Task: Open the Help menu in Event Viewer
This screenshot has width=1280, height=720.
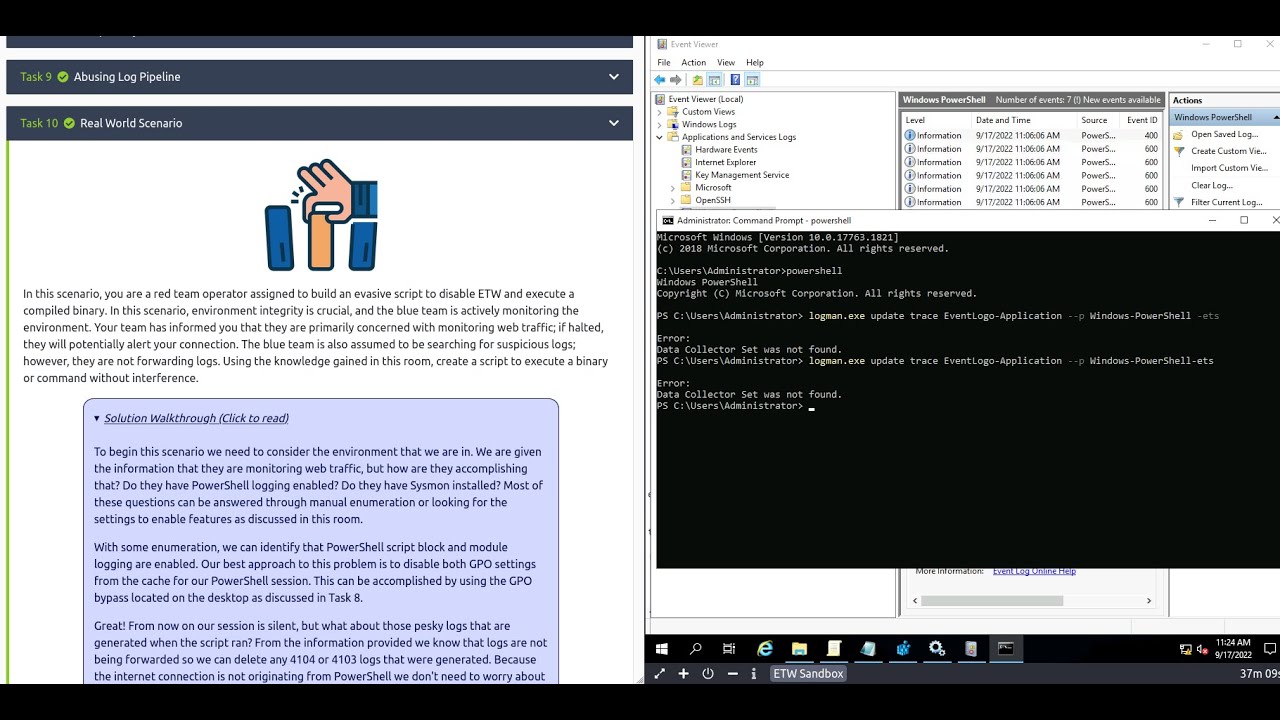Action: point(755,62)
